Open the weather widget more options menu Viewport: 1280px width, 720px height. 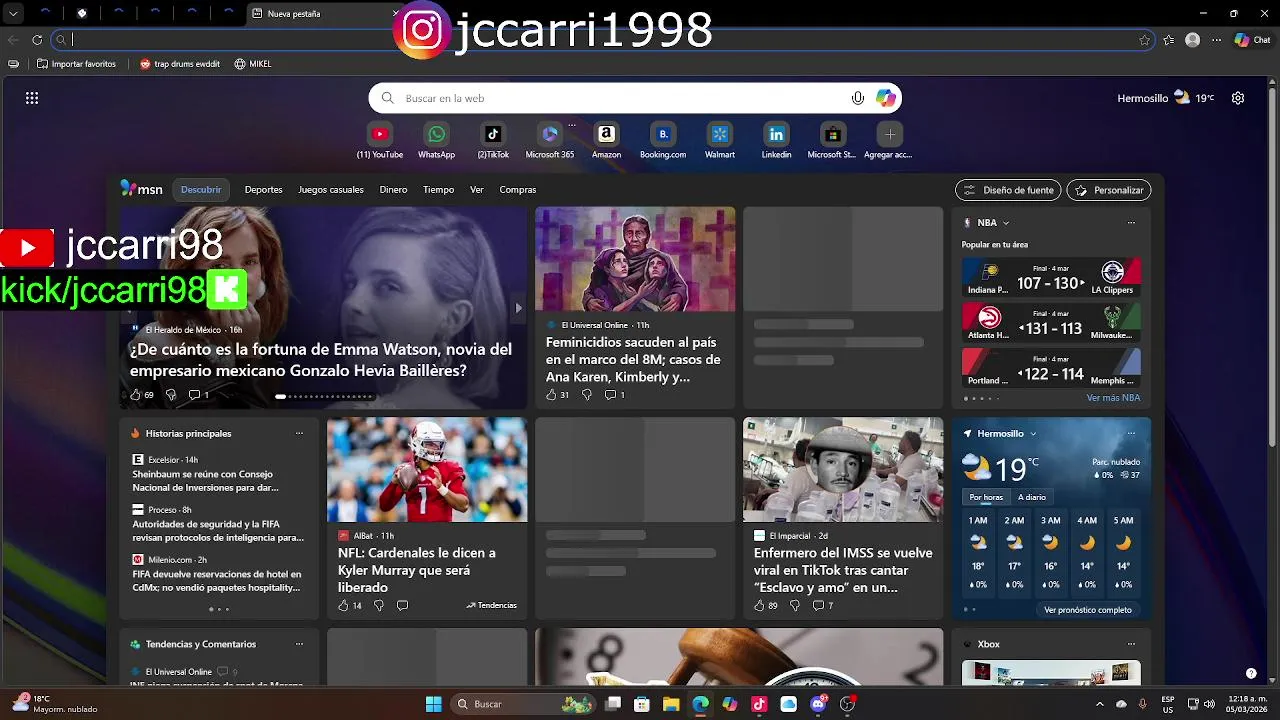click(x=1131, y=434)
